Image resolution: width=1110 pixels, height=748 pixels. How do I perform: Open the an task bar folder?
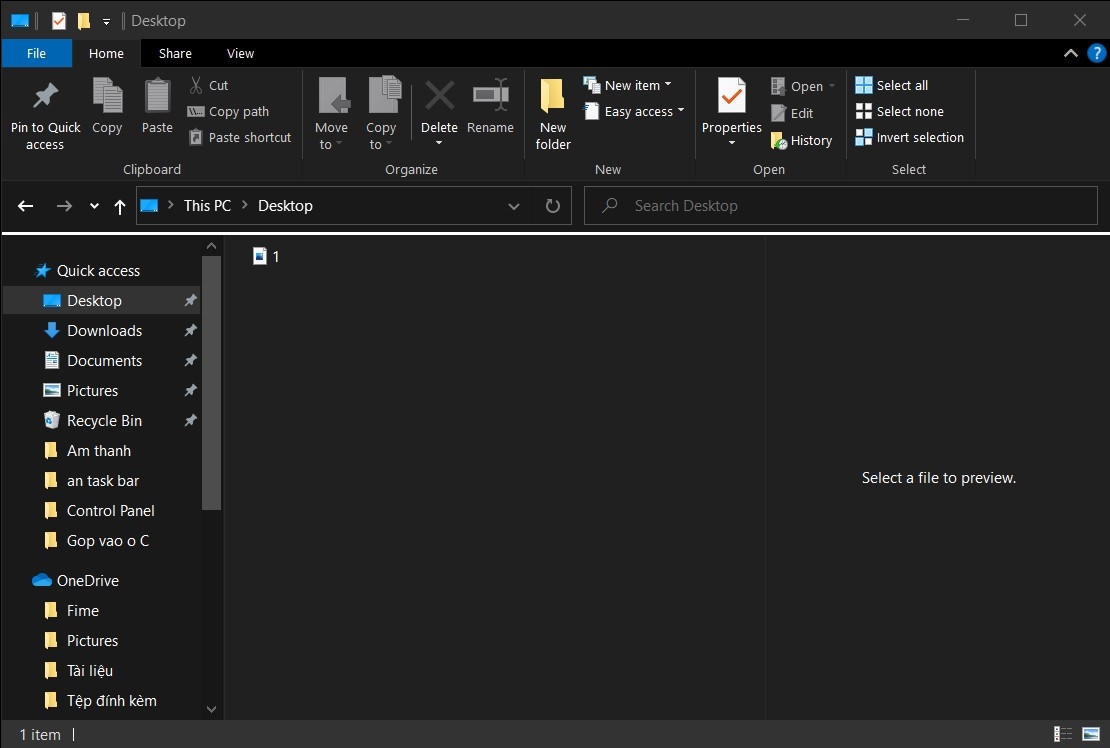(101, 481)
